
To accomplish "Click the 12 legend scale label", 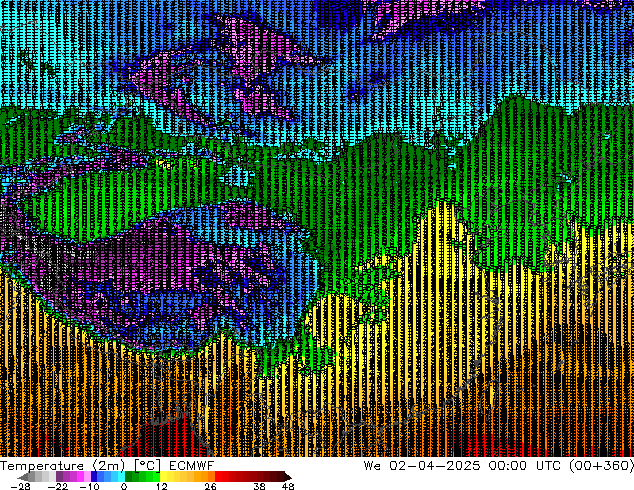I will click(x=162, y=486).
